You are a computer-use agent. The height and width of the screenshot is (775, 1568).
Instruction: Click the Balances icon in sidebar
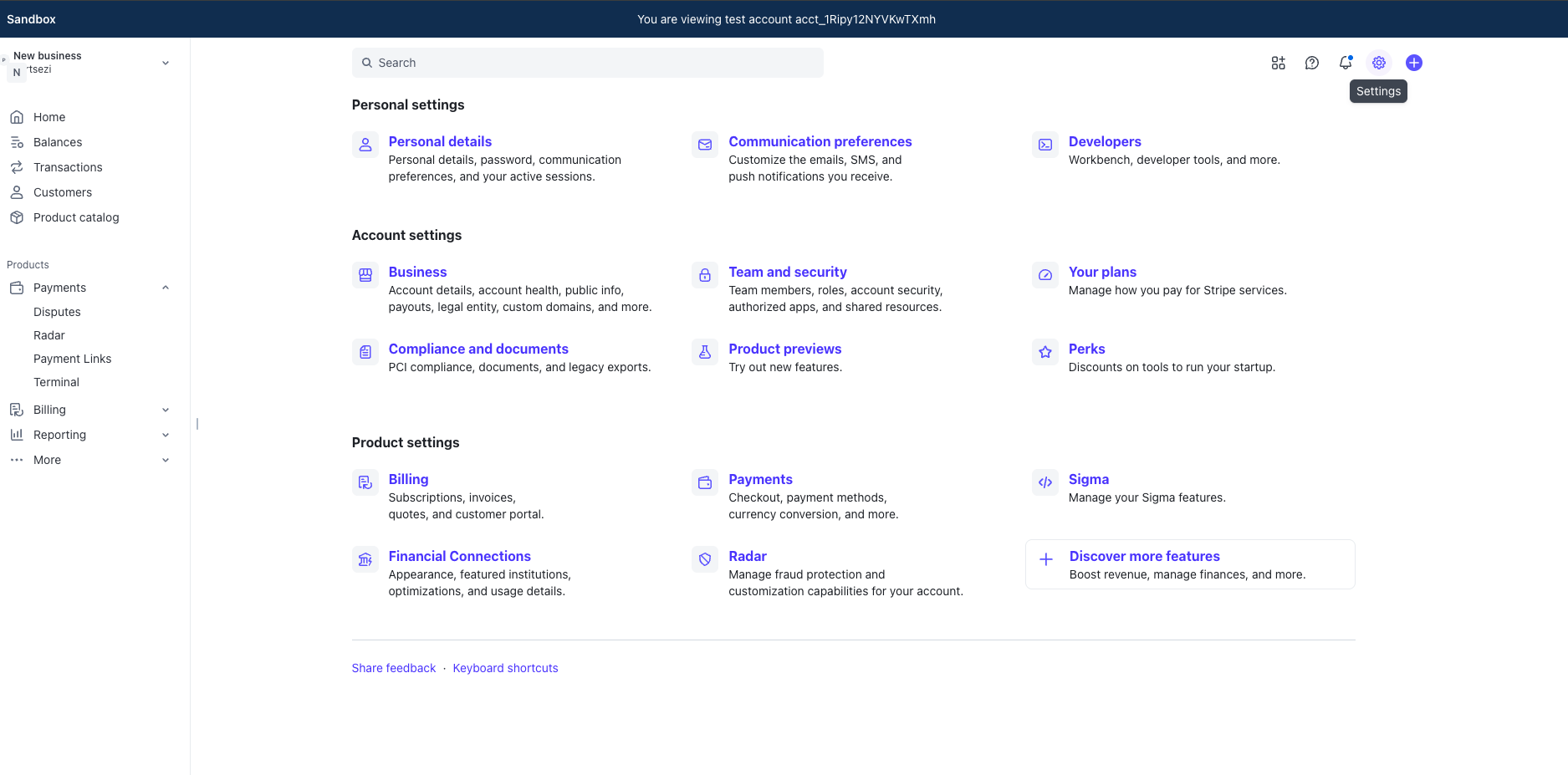17,142
